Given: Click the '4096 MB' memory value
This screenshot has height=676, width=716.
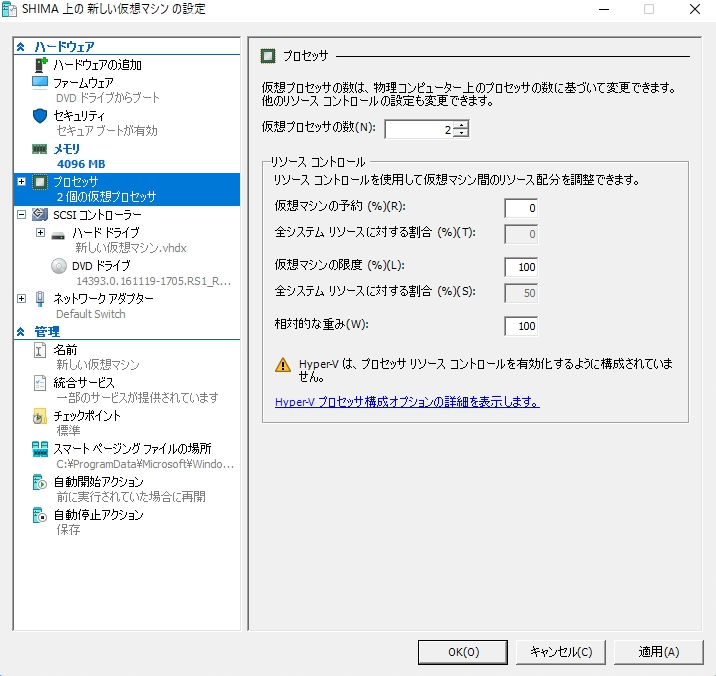Looking at the screenshot, I should point(81,164).
